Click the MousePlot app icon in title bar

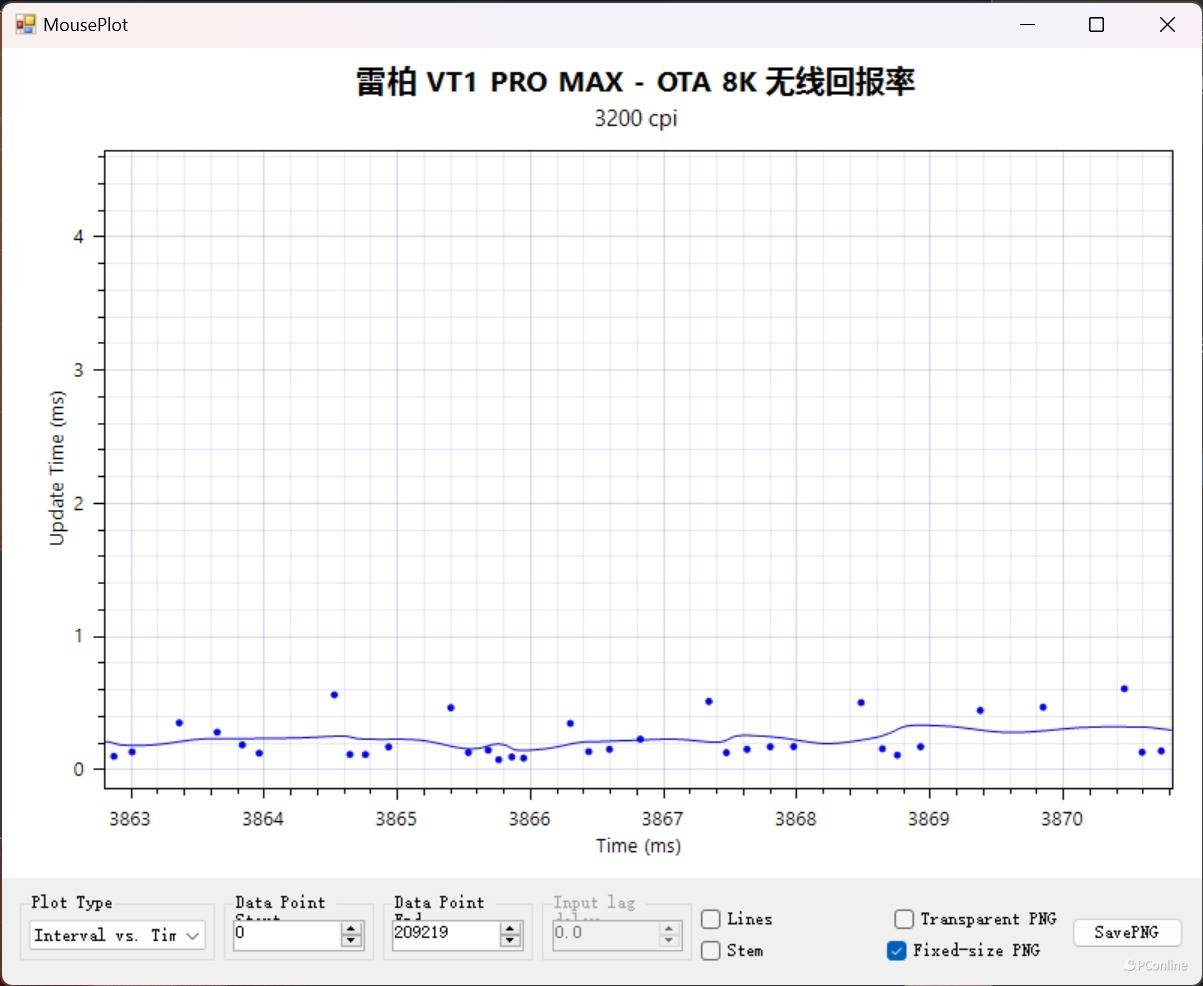click(25, 24)
